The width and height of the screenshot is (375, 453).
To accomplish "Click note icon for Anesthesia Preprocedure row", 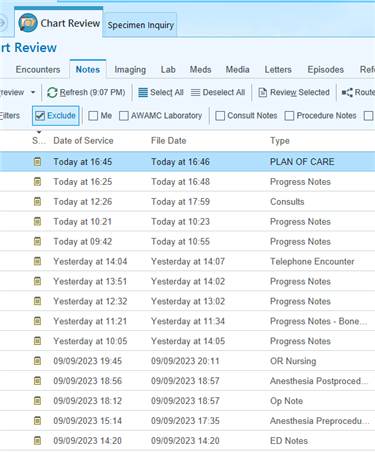I will 38,421.
